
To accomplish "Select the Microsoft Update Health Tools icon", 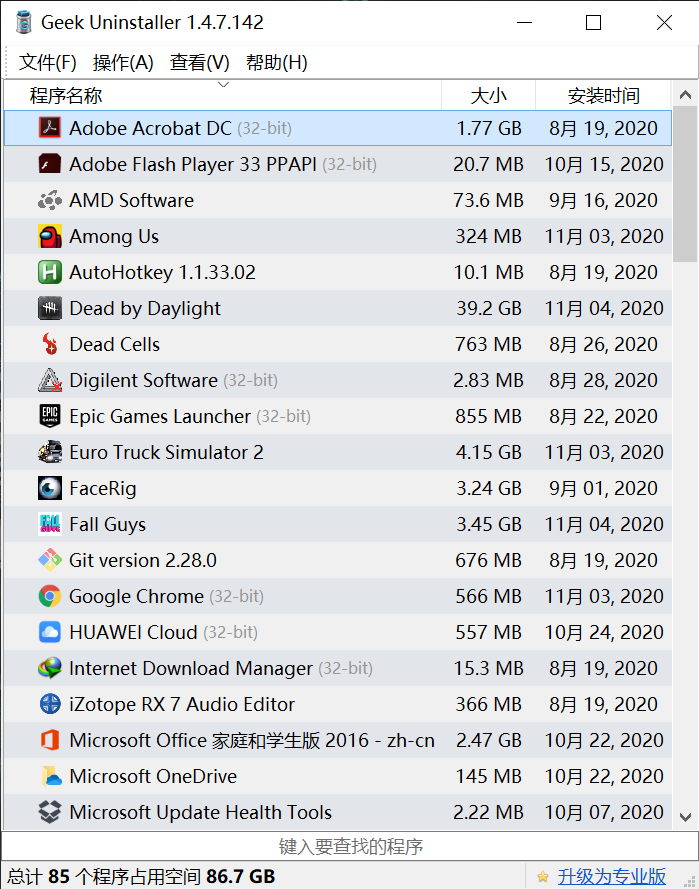I will pyautogui.click(x=50, y=812).
